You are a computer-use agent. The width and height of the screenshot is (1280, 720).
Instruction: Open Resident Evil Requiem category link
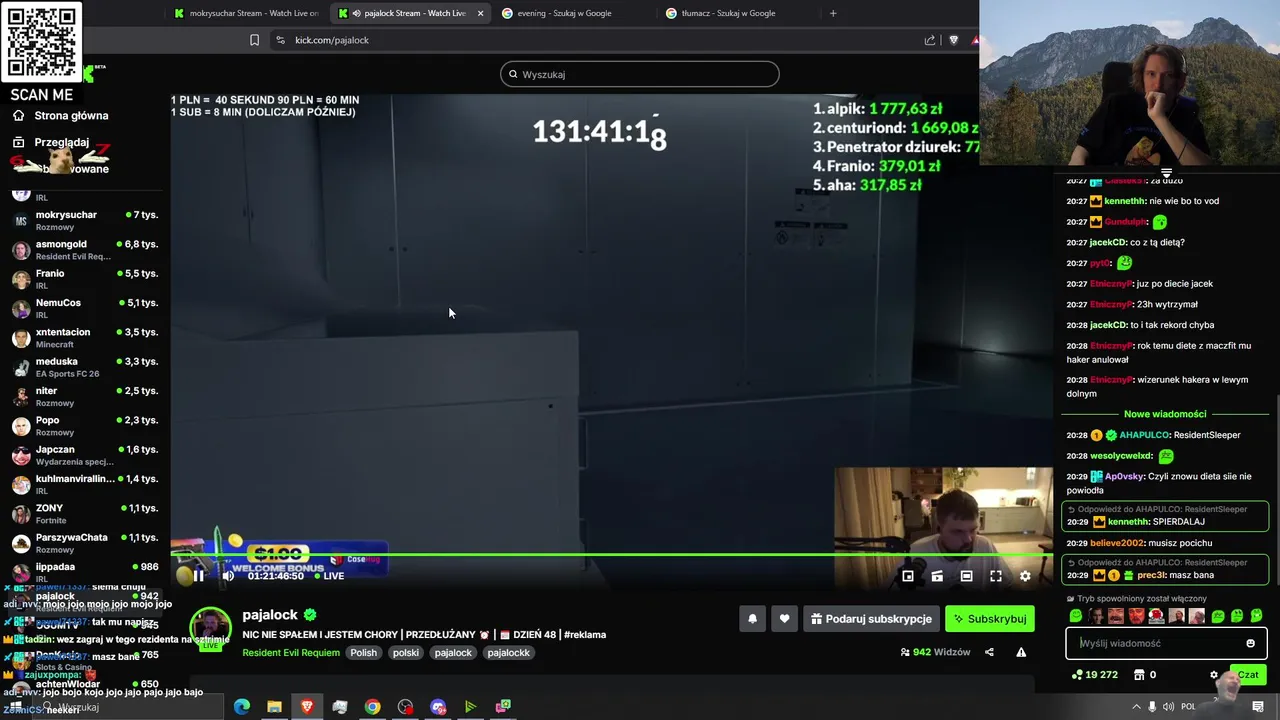pyautogui.click(x=290, y=653)
